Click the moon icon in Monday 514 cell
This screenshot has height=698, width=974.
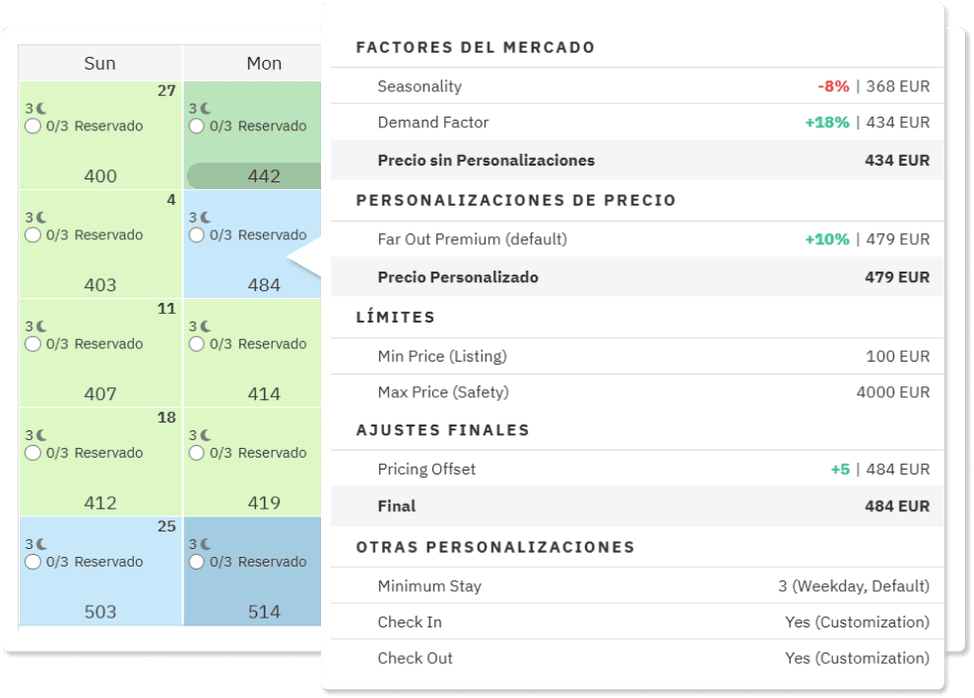click(206, 545)
